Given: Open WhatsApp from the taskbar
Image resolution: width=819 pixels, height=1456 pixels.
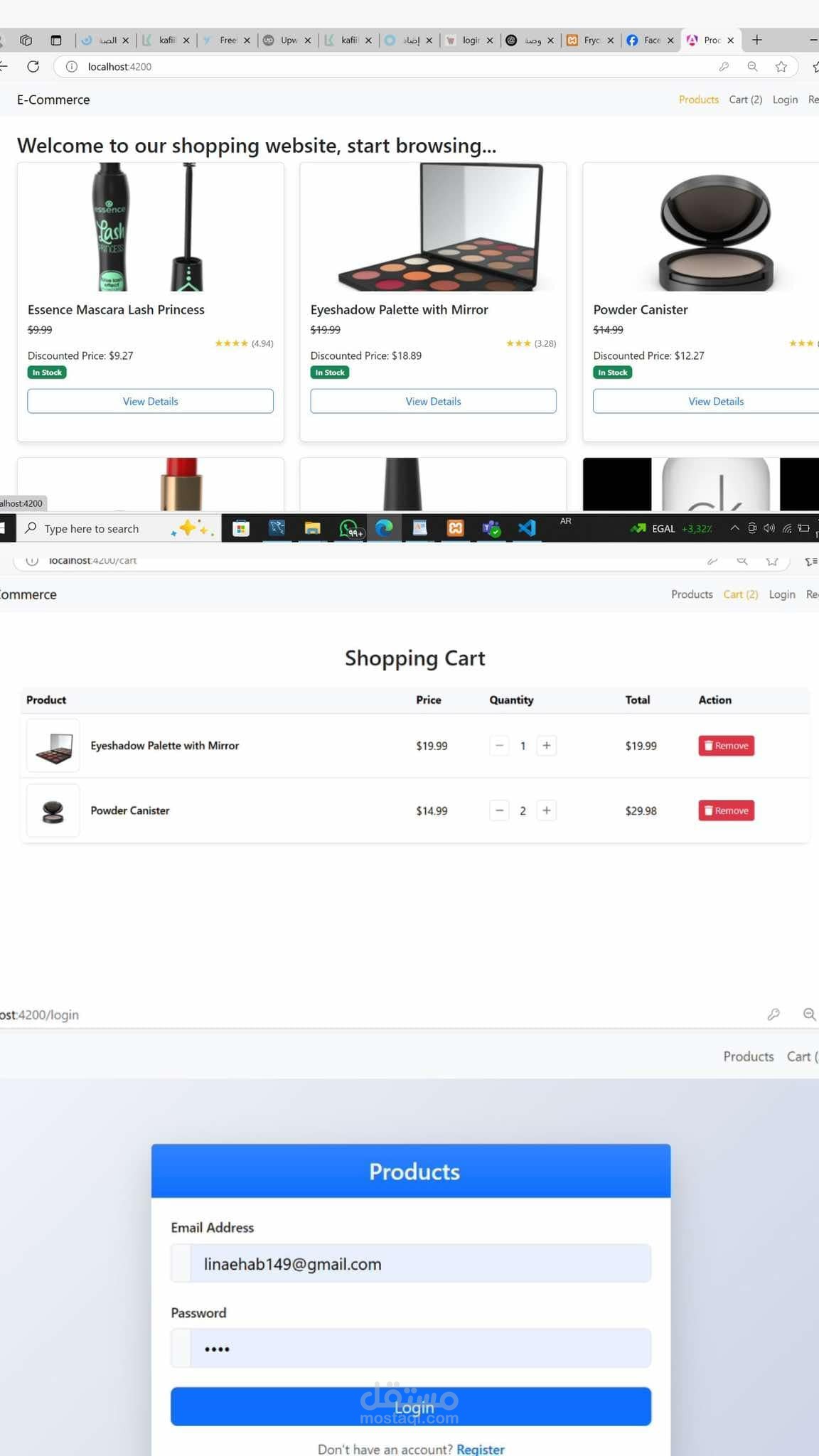Looking at the screenshot, I should [x=349, y=528].
